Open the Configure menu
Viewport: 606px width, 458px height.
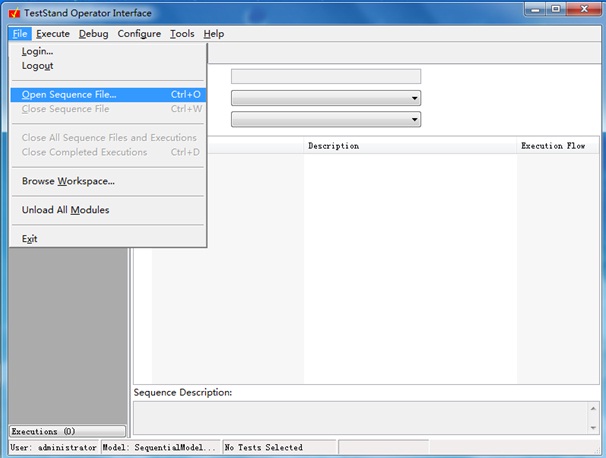(x=139, y=34)
